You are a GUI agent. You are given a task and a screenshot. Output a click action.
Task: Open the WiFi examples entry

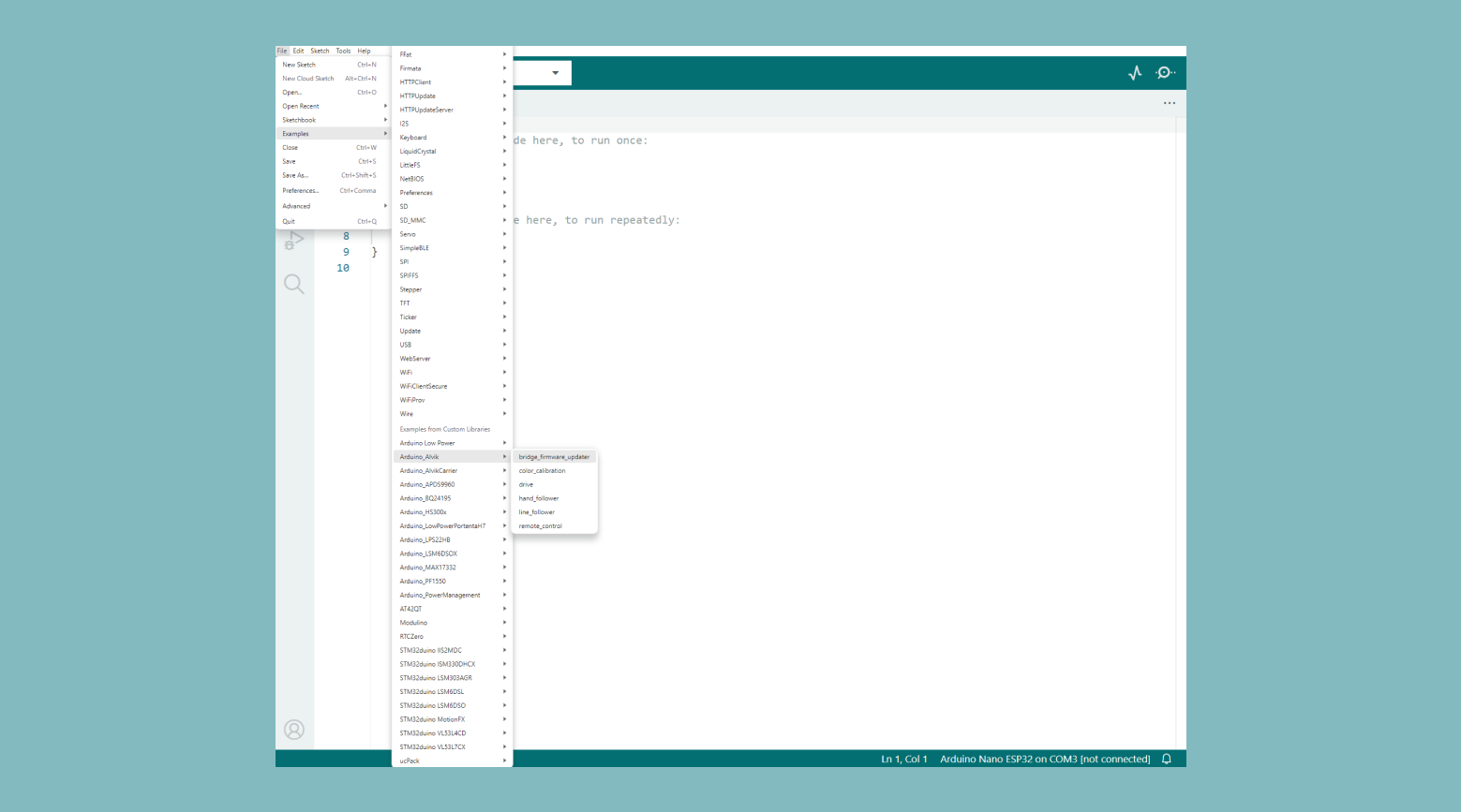click(452, 373)
